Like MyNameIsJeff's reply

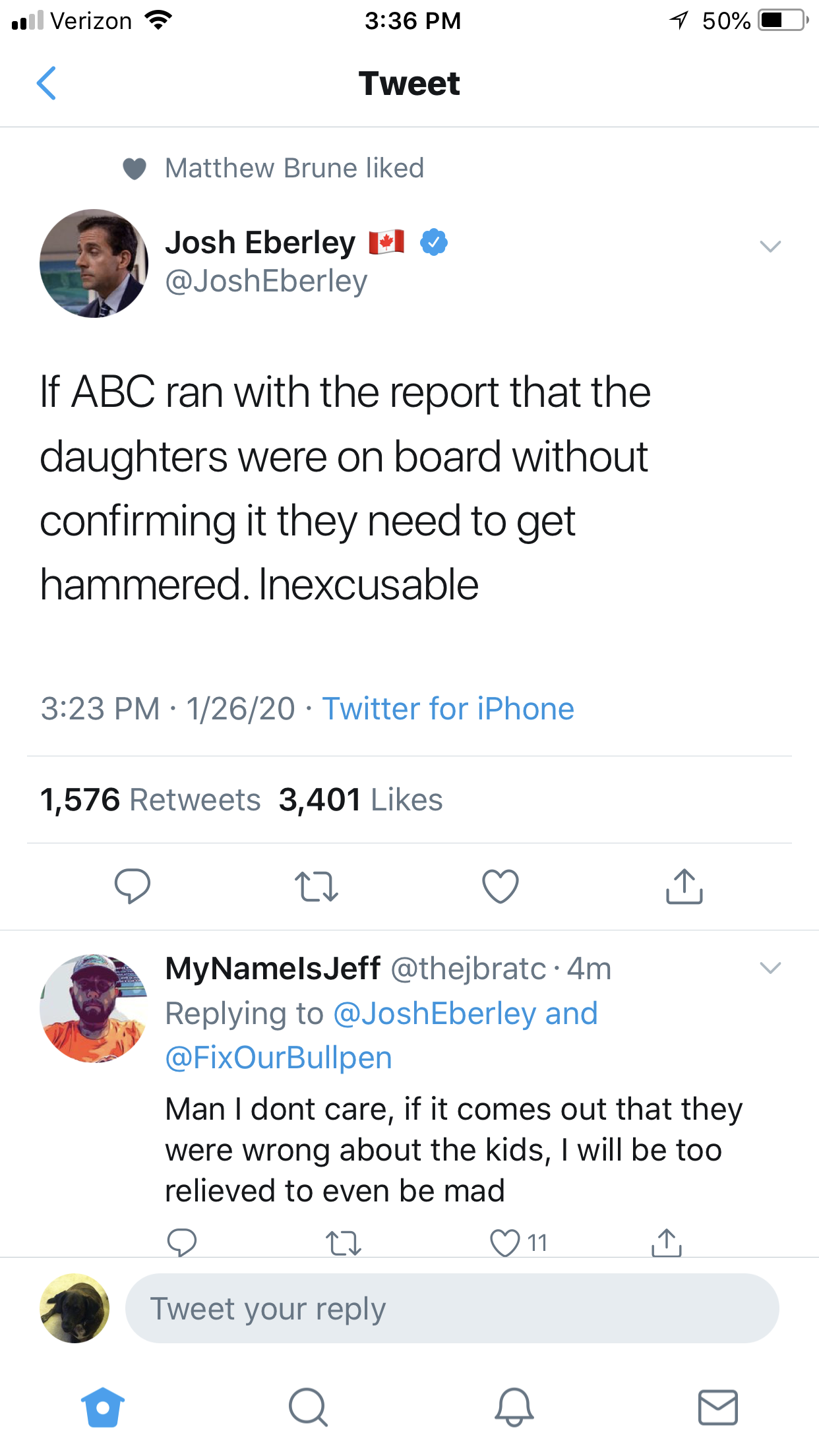(505, 1243)
